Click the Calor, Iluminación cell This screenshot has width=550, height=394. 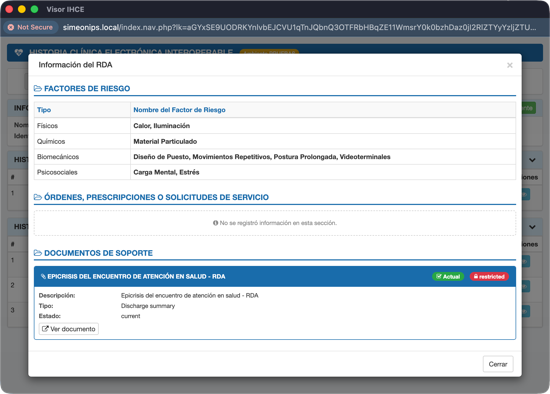(x=323, y=126)
